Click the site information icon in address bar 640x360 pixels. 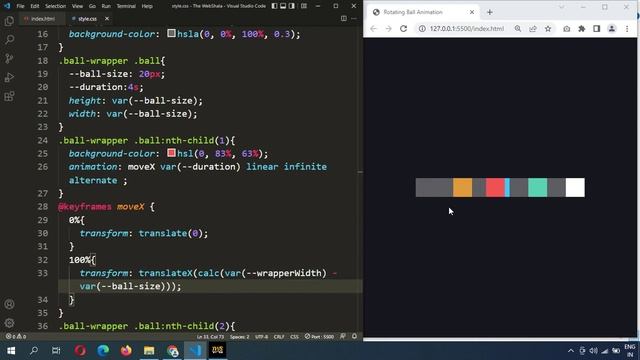tap(422, 29)
